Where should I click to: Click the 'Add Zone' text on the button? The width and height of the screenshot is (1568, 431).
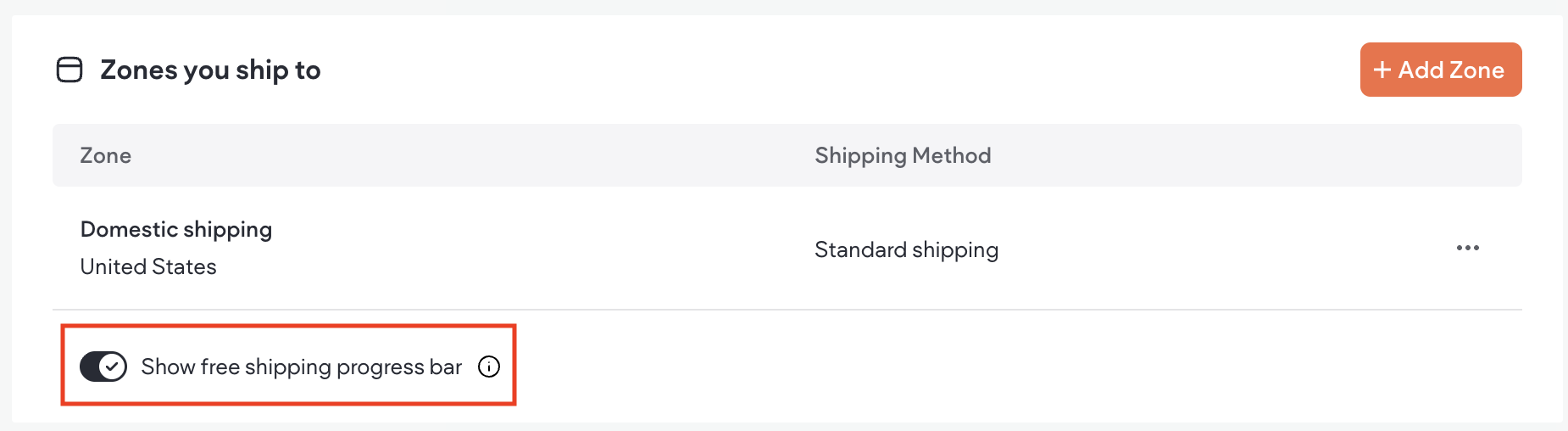coord(1451,70)
